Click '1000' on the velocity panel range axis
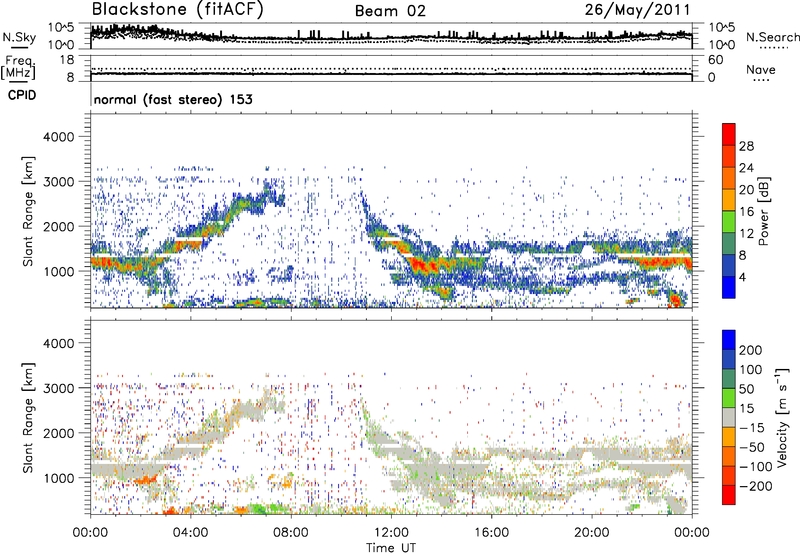The height and width of the screenshot is (554, 800). coord(58,478)
